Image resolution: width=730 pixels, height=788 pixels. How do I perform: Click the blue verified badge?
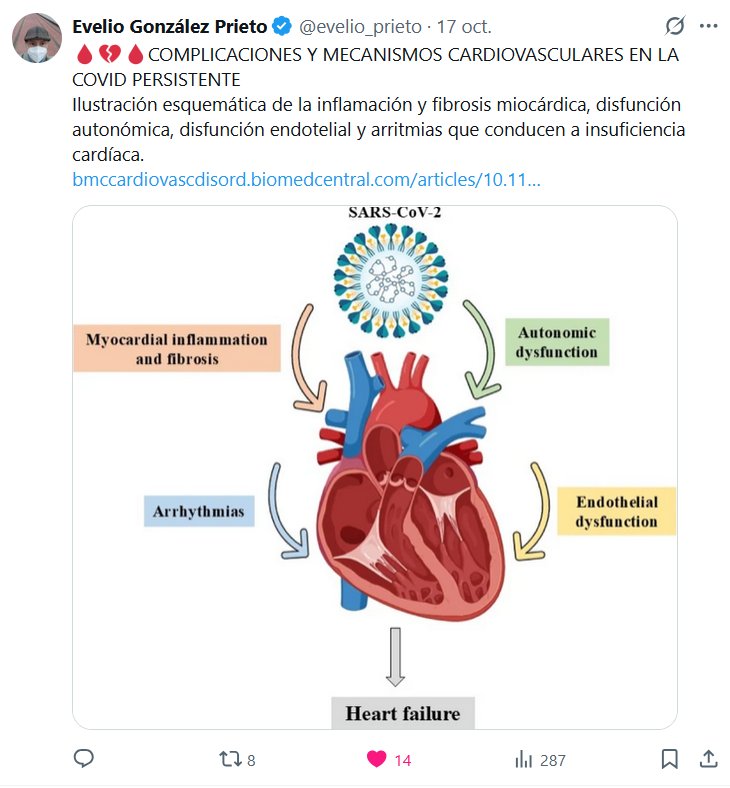pos(283,27)
